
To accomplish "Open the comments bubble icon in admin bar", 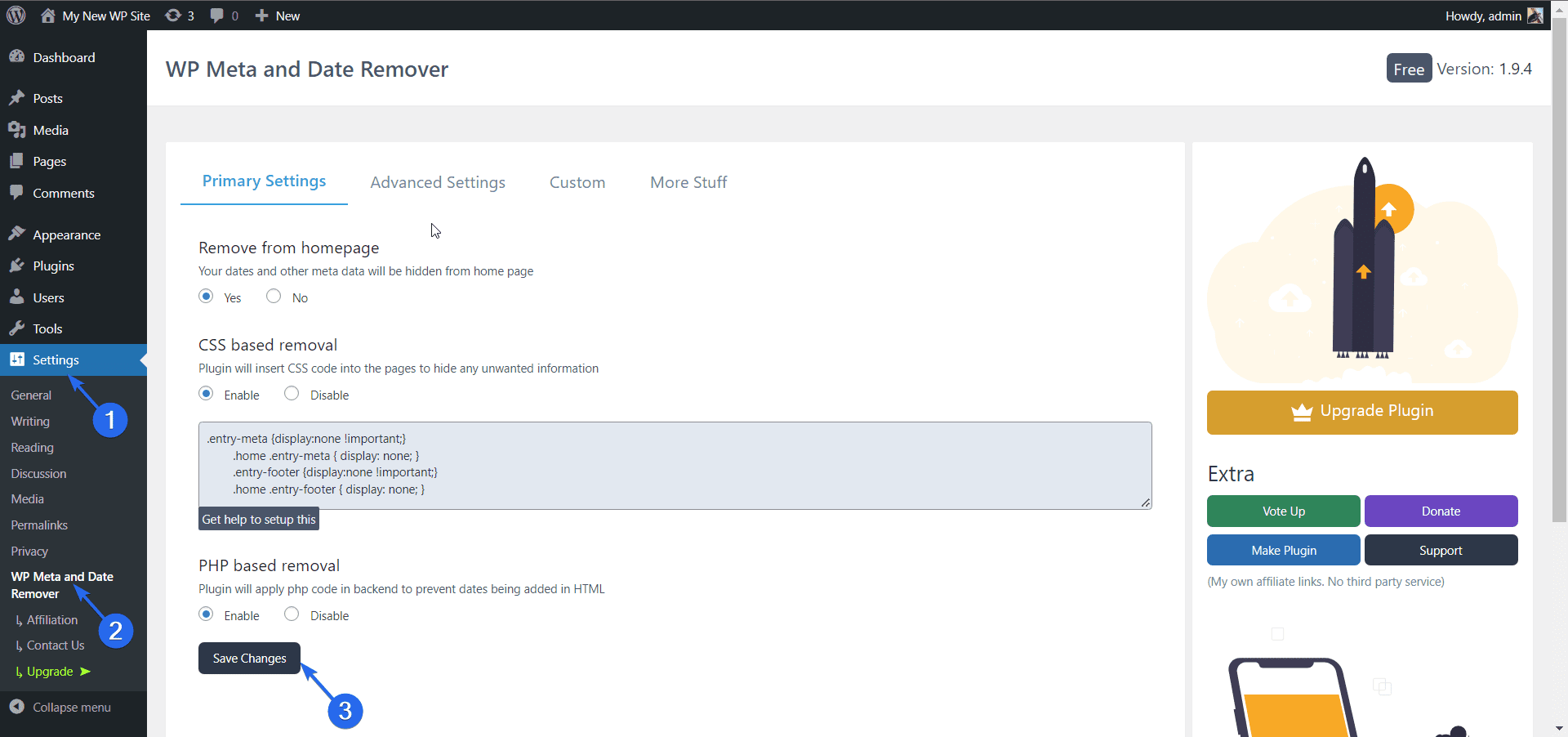I will point(216,16).
